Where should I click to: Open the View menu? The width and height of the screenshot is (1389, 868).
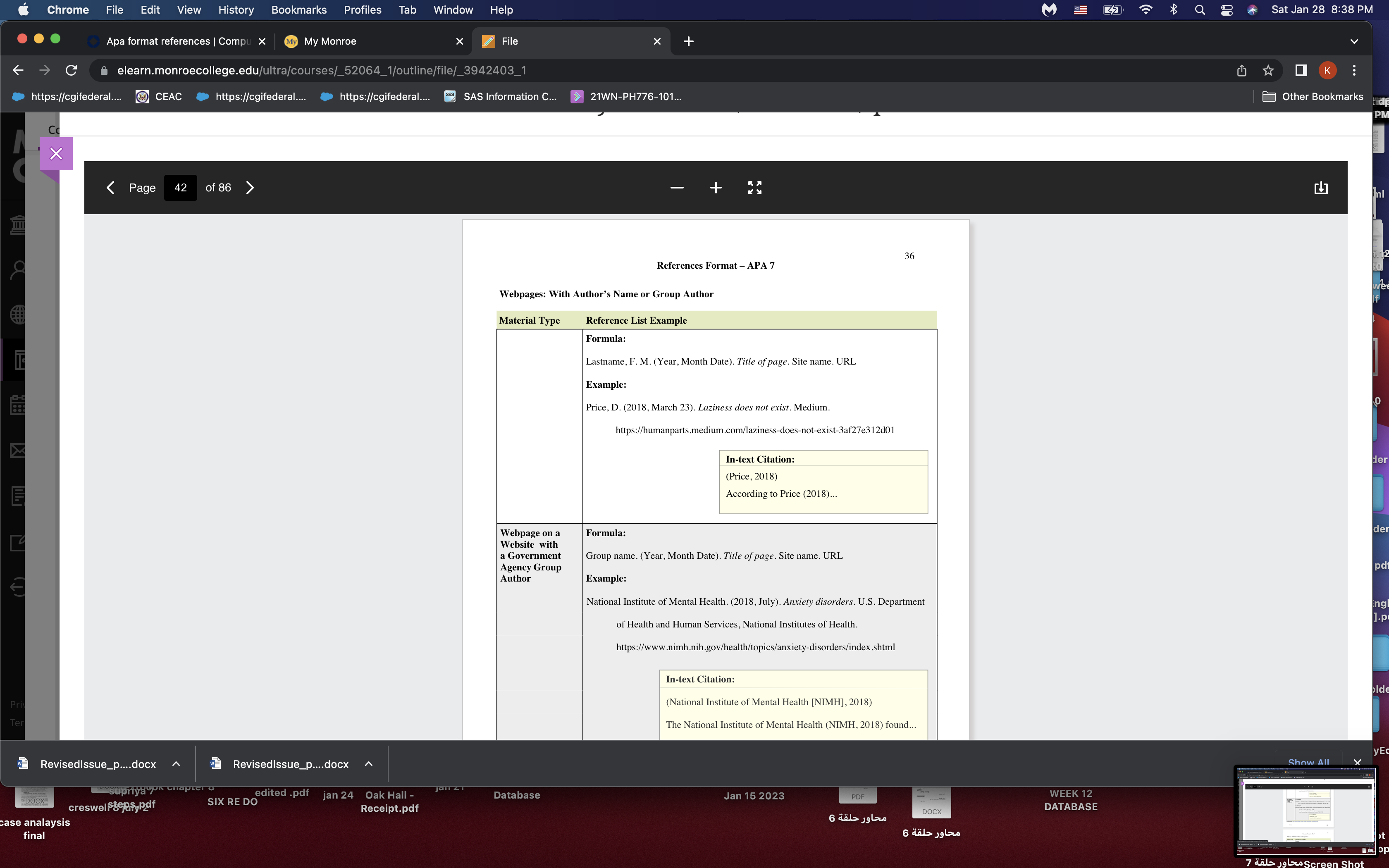189,10
